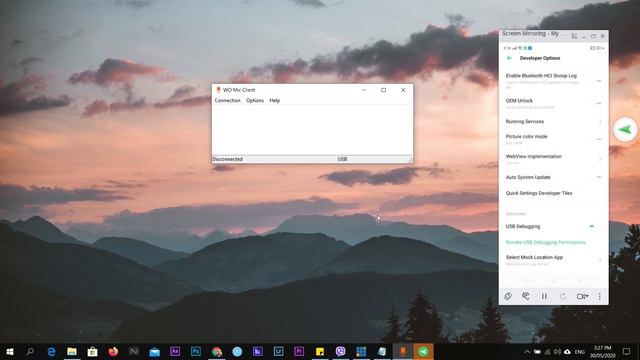
Task: Open the Select Mock Location App chevron
Action: (600, 260)
